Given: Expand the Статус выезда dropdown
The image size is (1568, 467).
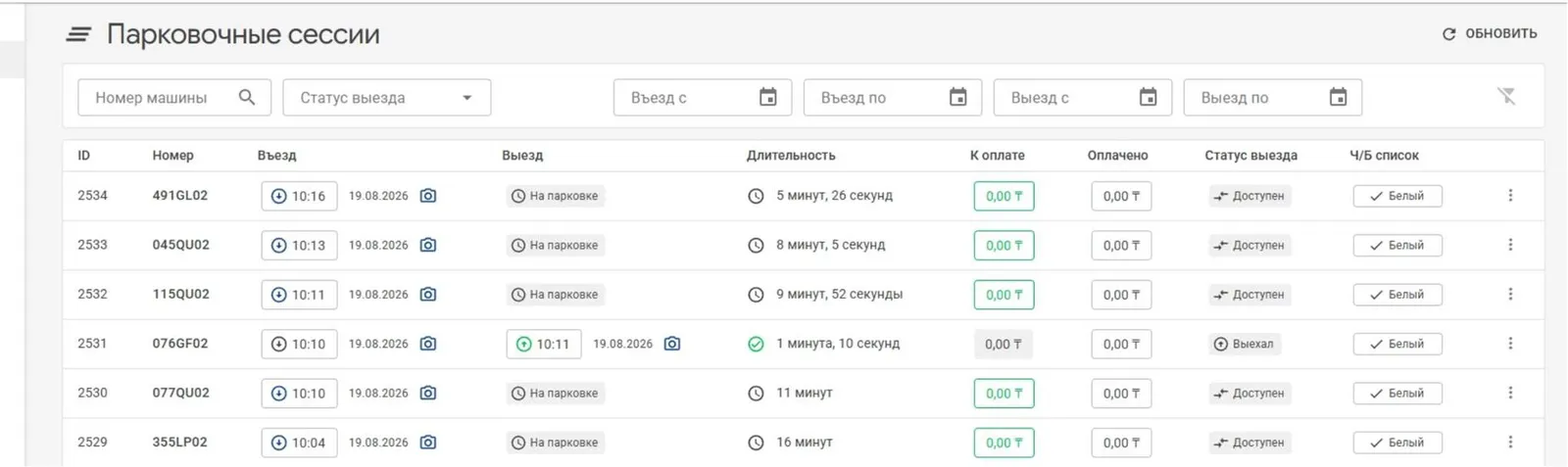Looking at the screenshot, I should point(387,98).
